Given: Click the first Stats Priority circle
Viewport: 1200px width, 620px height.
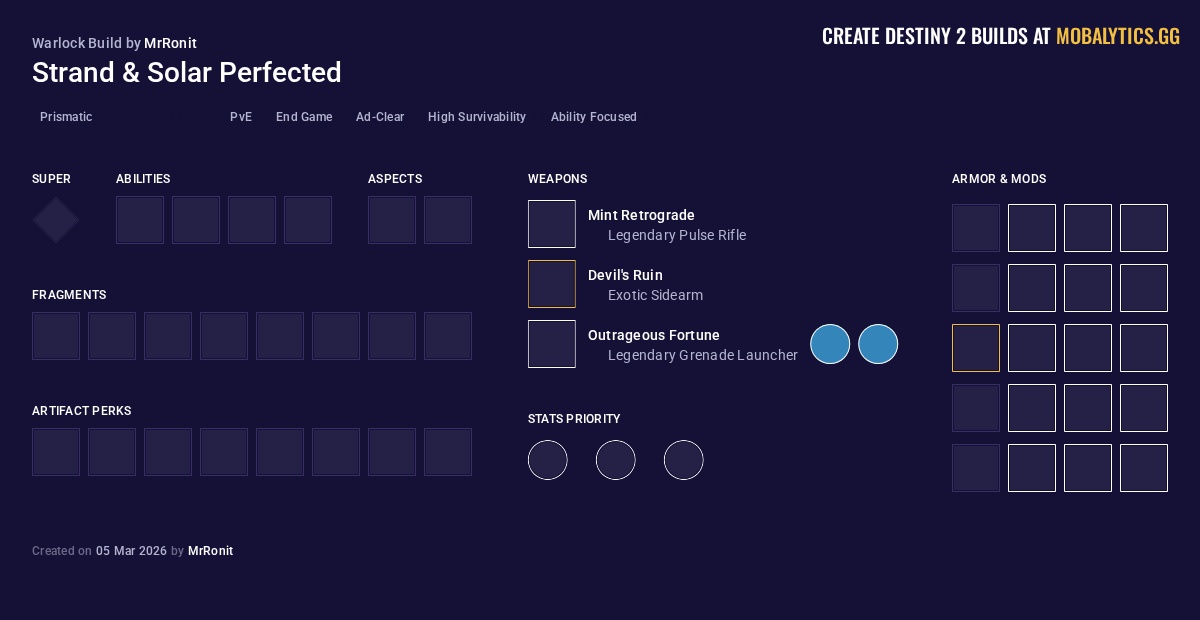Looking at the screenshot, I should pos(548,460).
